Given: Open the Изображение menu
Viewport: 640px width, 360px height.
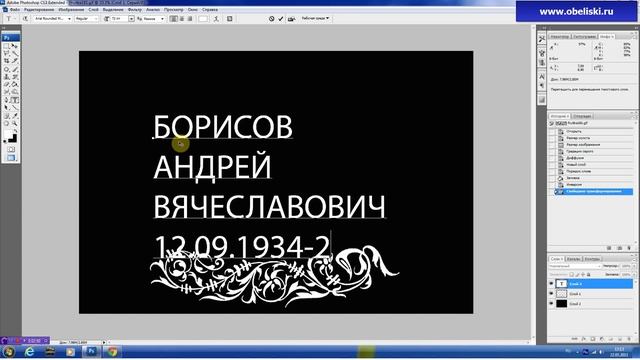Looking at the screenshot, I should pos(71,9).
